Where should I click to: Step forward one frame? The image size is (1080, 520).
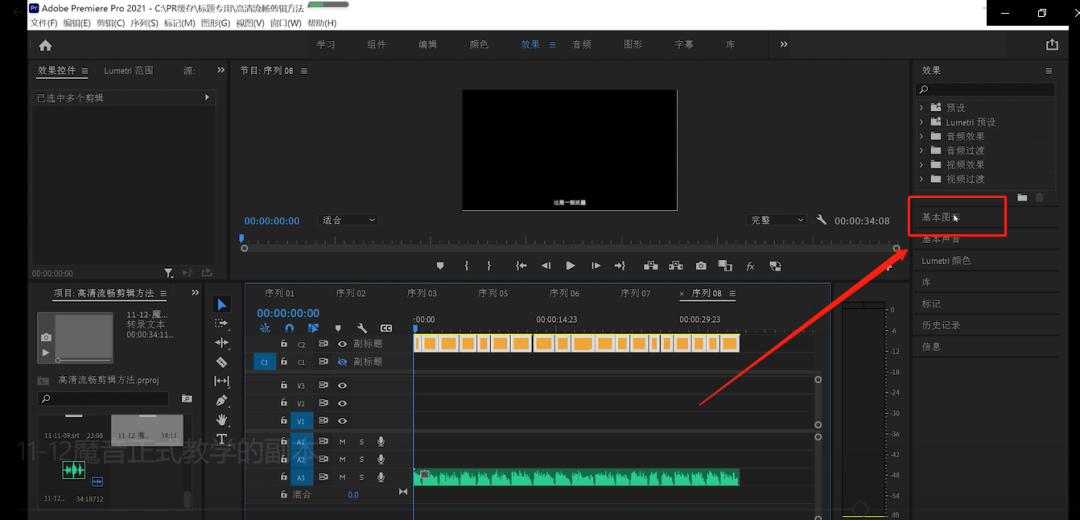click(x=596, y=266)
